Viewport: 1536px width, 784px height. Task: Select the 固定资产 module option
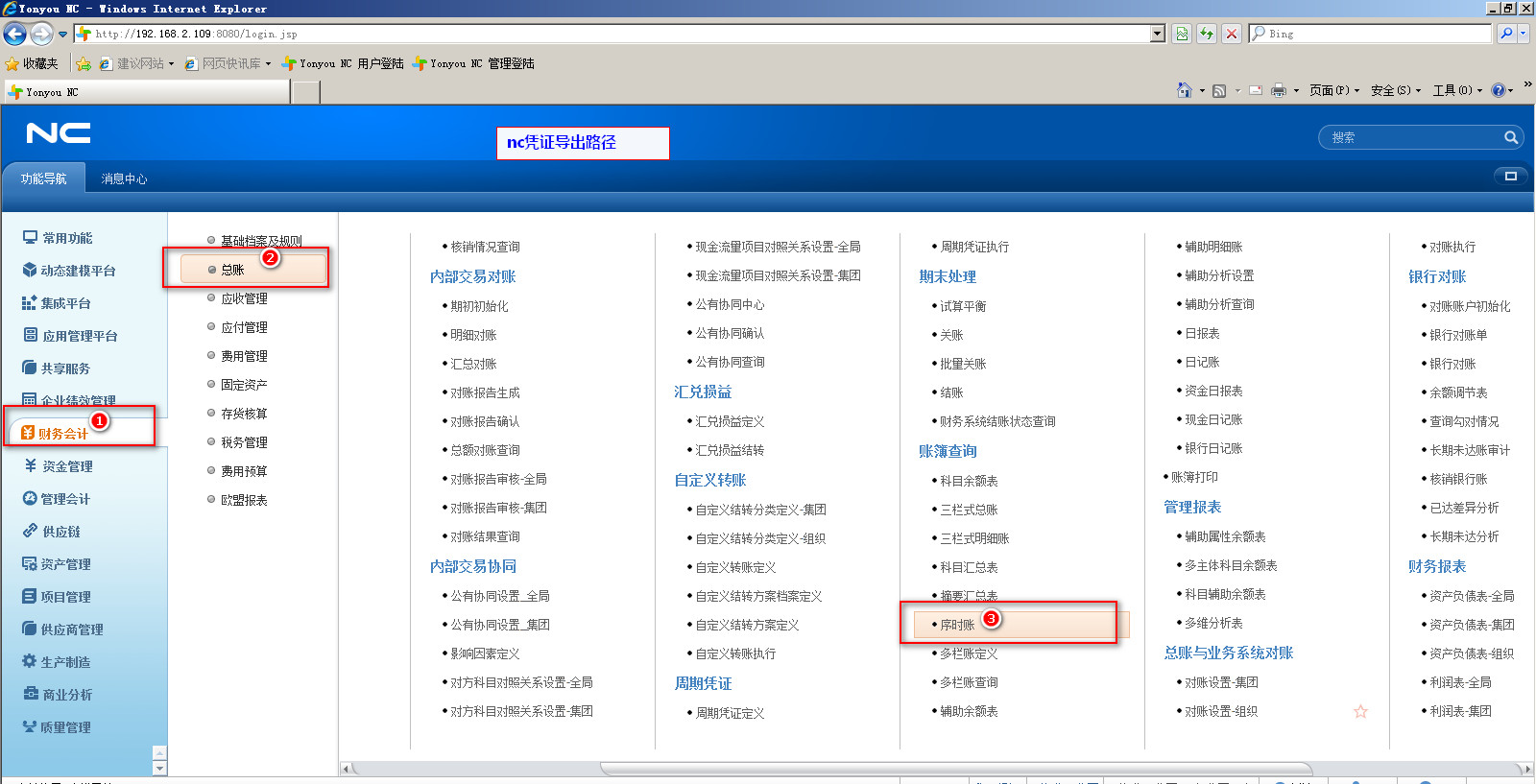click(x=244, y=385)
